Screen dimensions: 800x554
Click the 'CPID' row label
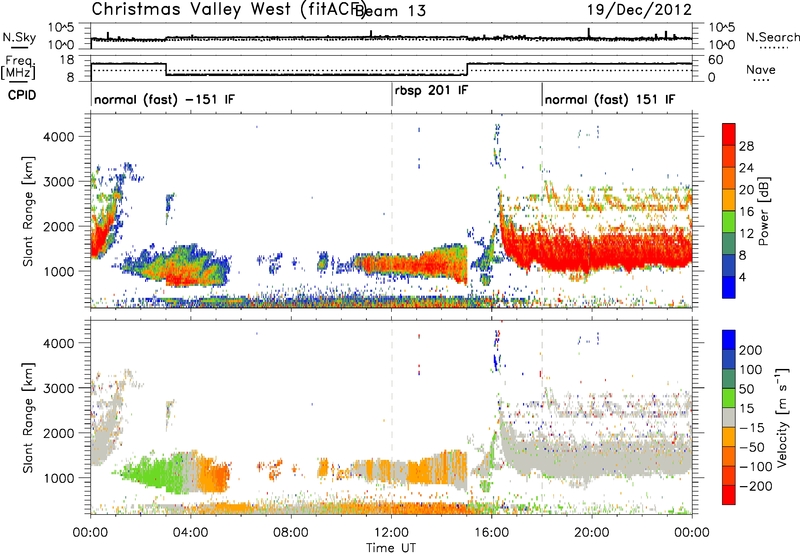22,95
